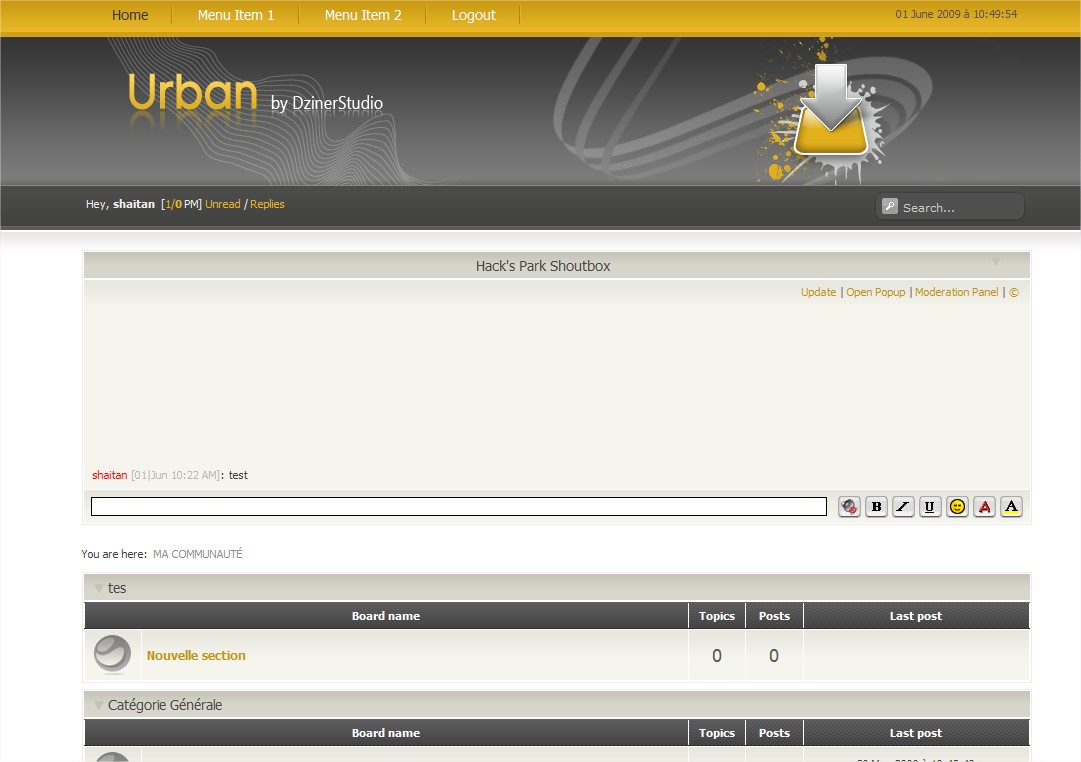This screenshot has width=1081, height=762.
Task: Open the Moderation Panel link
Action: point(956,292)
